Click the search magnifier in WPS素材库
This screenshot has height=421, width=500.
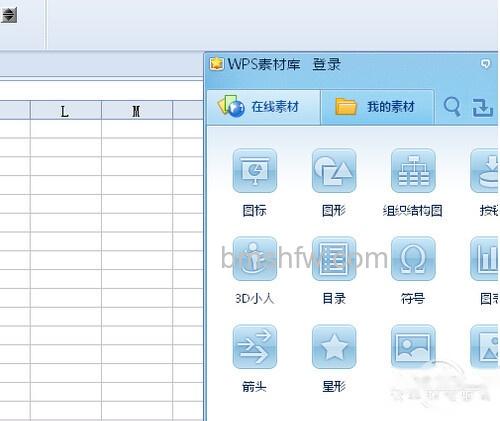[452, 107]
